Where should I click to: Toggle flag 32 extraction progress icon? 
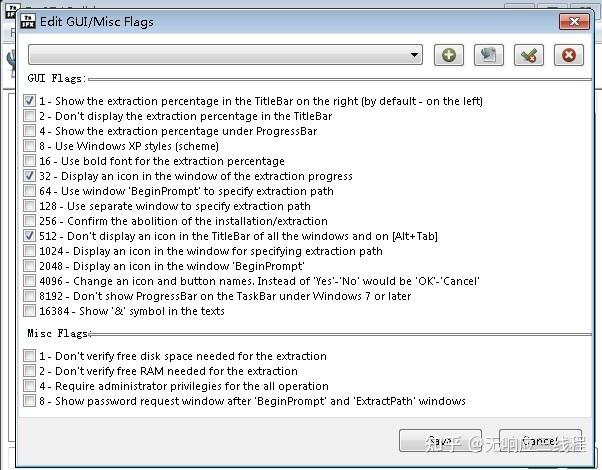[x=29, y=176]
